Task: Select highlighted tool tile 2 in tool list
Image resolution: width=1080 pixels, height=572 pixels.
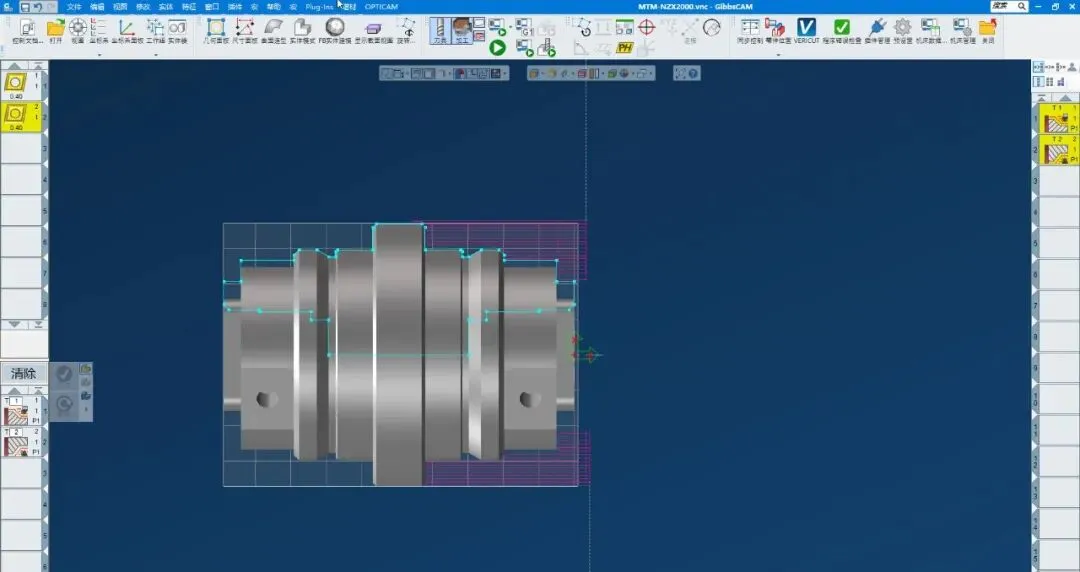Action: pos(21,117)
